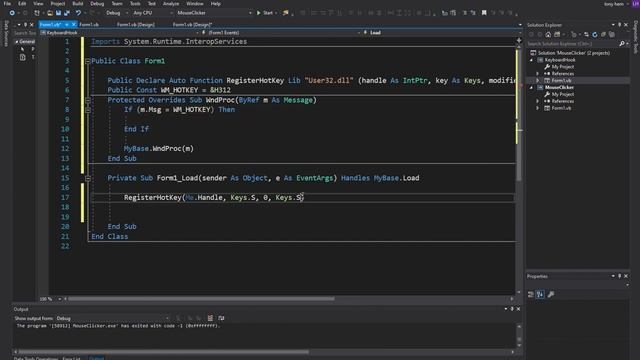Click the Property Pages wrench icon
Image resolution: width=640 pixels, height=360 pixels.
tap(551, 294)
